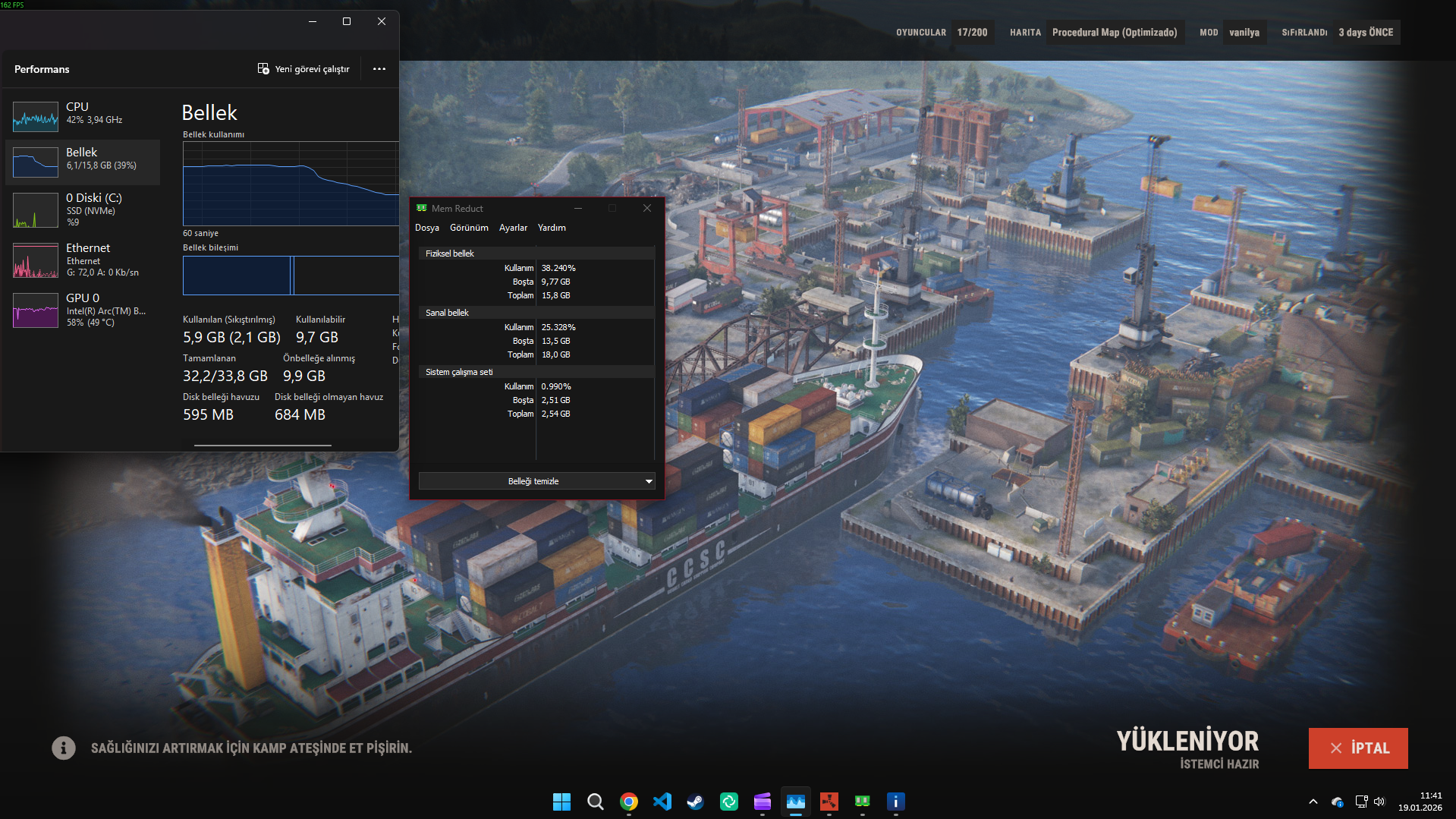Select the GPU 0 performance item
Image resolution: width=1456 pixels, height=819 pixels.
pos(83,310)
